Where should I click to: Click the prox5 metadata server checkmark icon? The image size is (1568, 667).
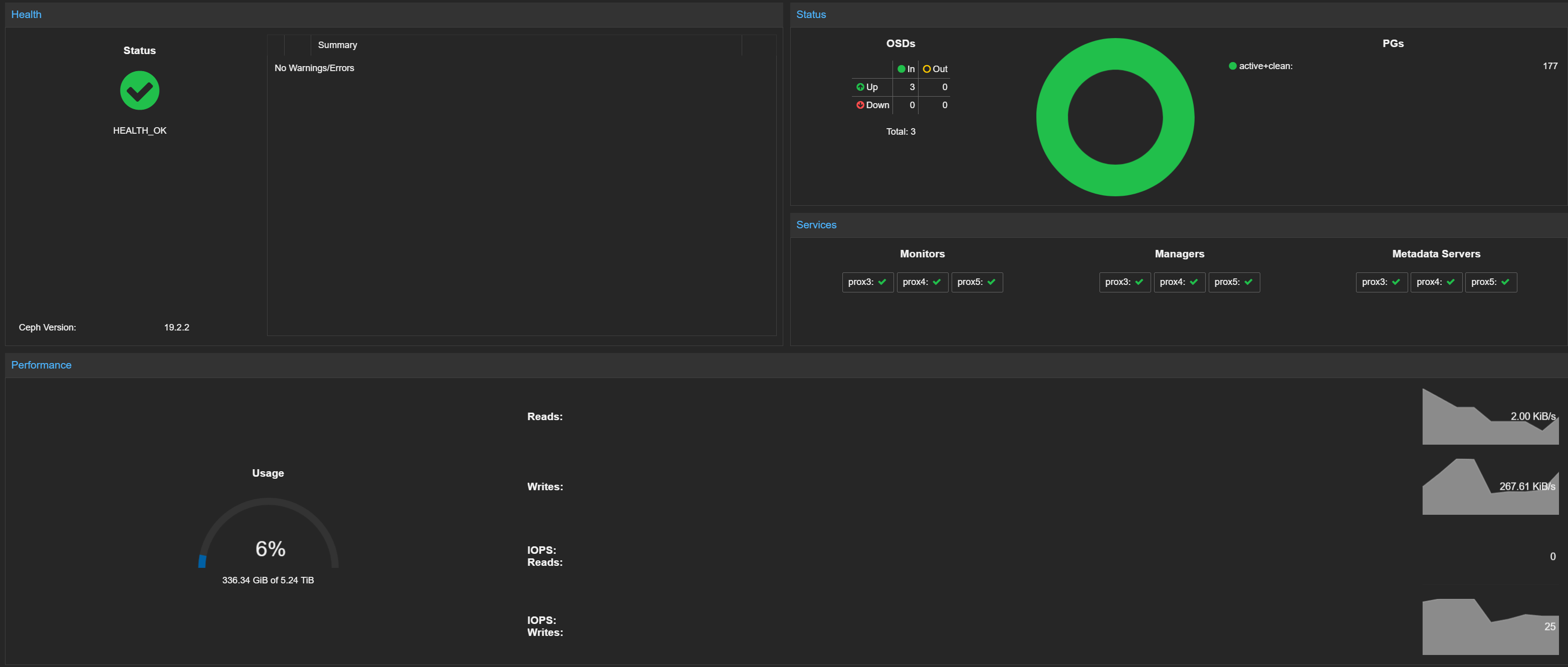[x=1505, y=282]
